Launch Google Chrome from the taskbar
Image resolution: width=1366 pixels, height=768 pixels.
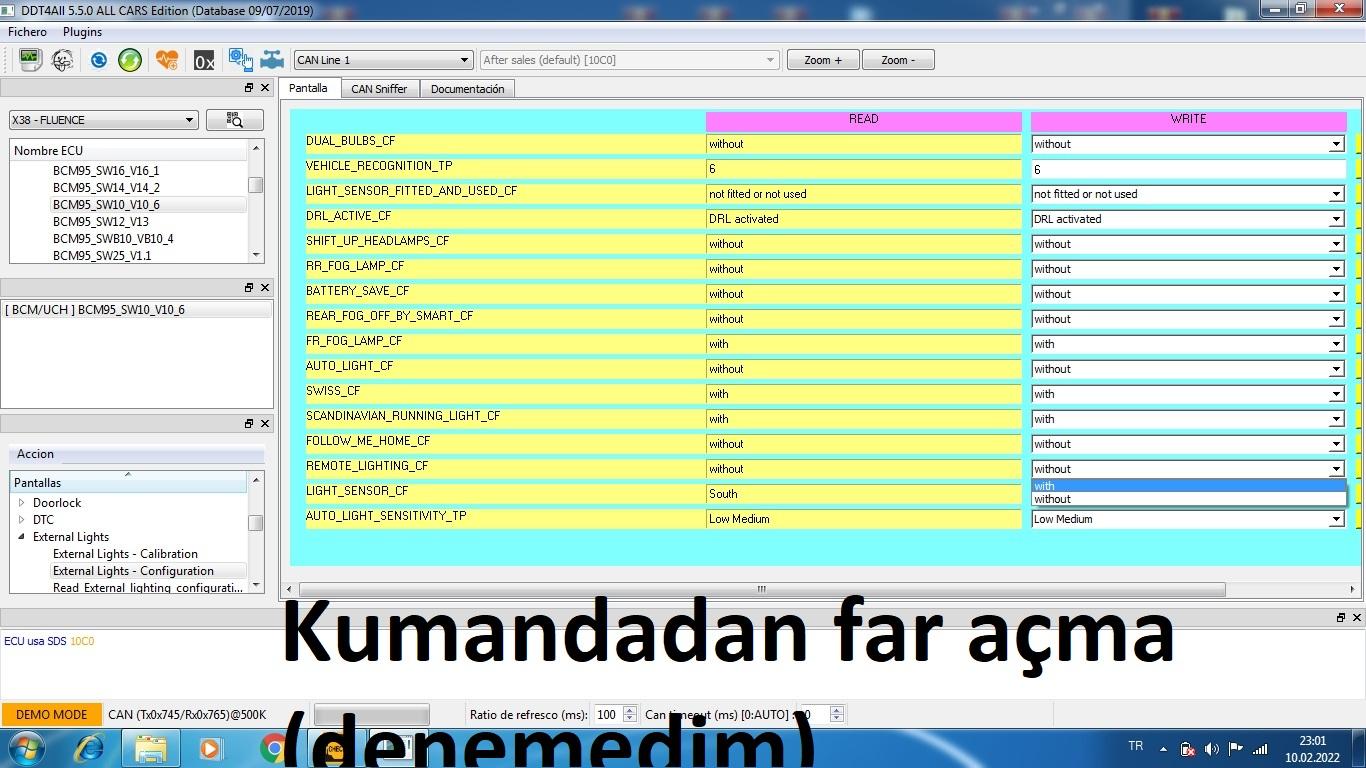(271, 748)
